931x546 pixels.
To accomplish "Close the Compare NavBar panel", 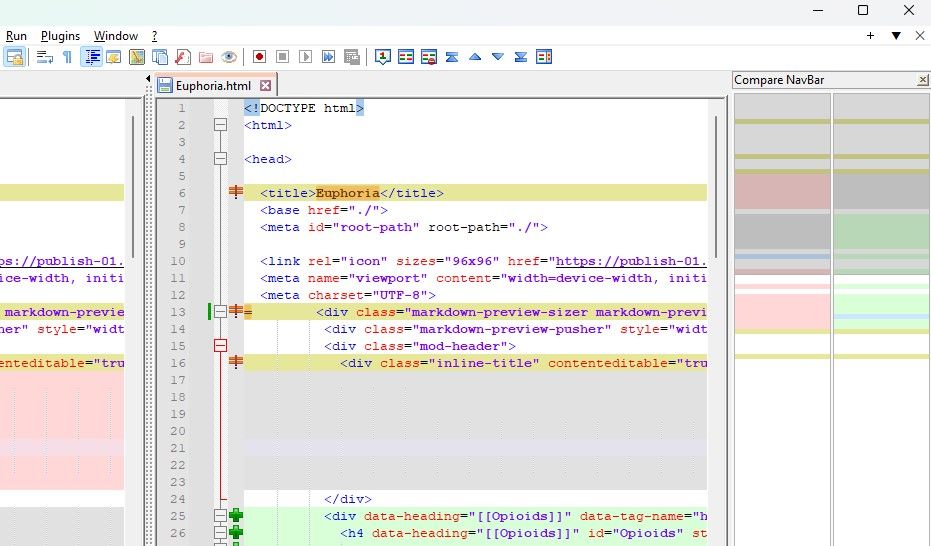I will (x=922, y=80).
